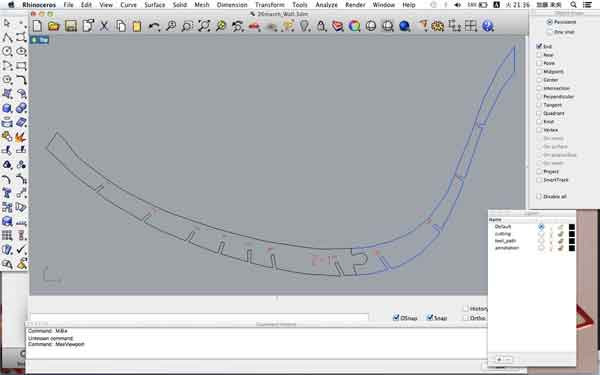Change the cutting layer's black color swatch
This screenshot has height=375, width=600.
point(572,234)
